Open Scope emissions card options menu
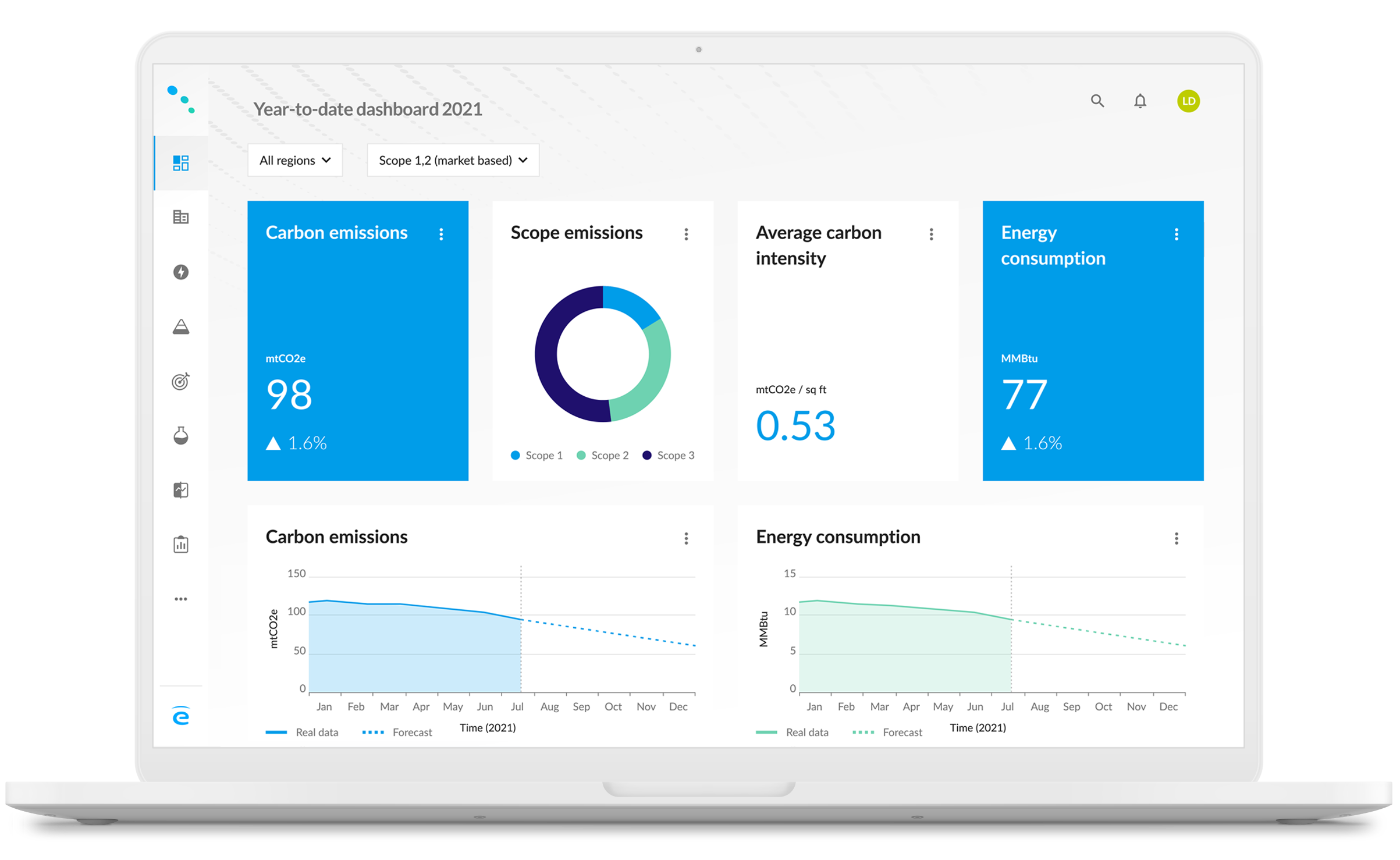Viewport: 1400px width, 860px height. click(x=686, y=234)
